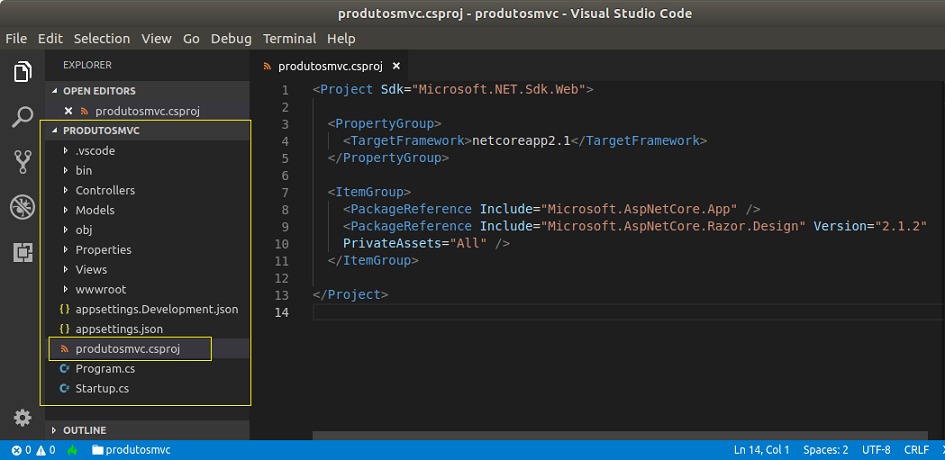
Task: Click line number 4 in the gutter
Action: click(x=285, y=142)
